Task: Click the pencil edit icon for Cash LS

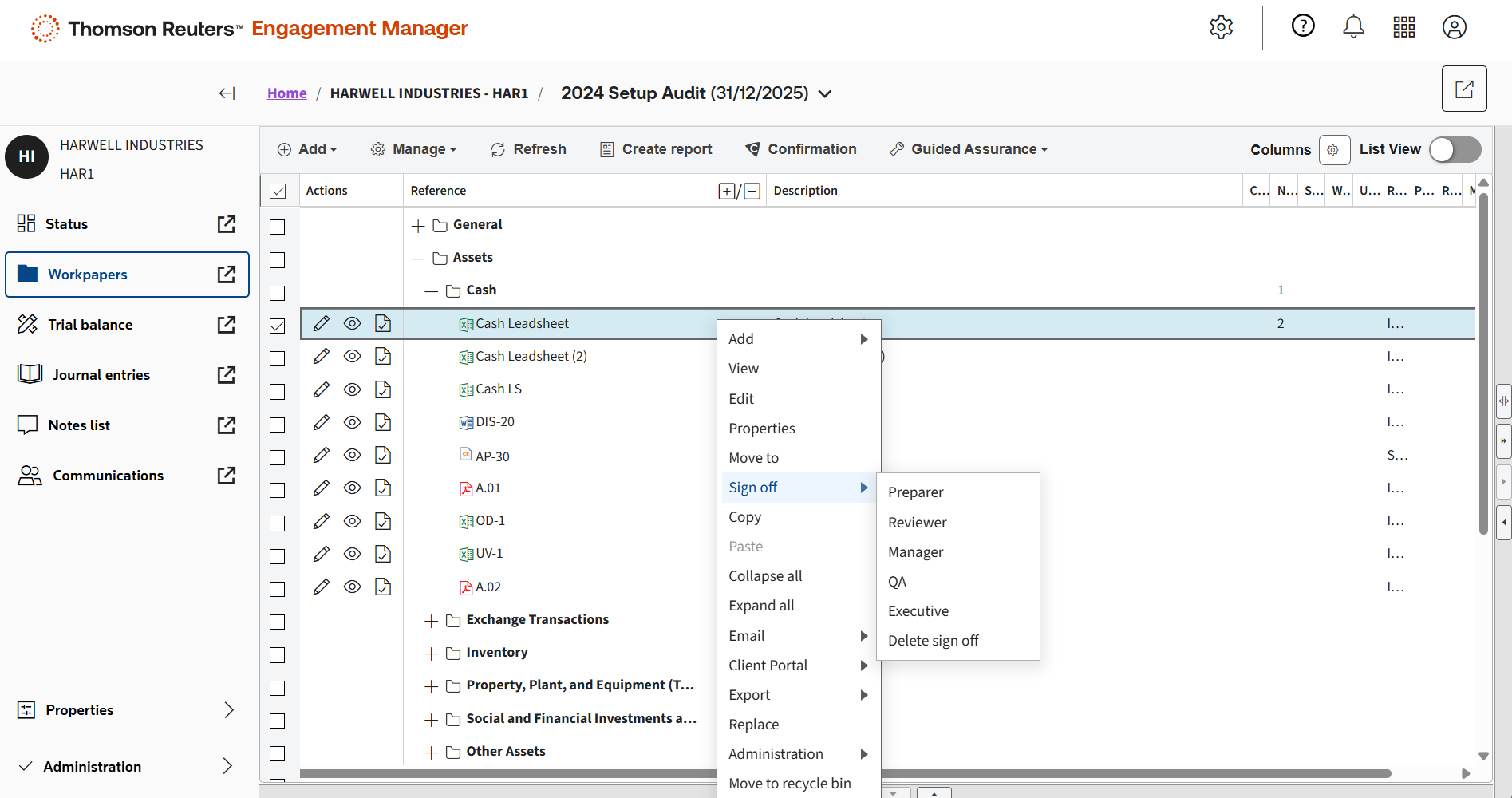Action: click(322, 389)
